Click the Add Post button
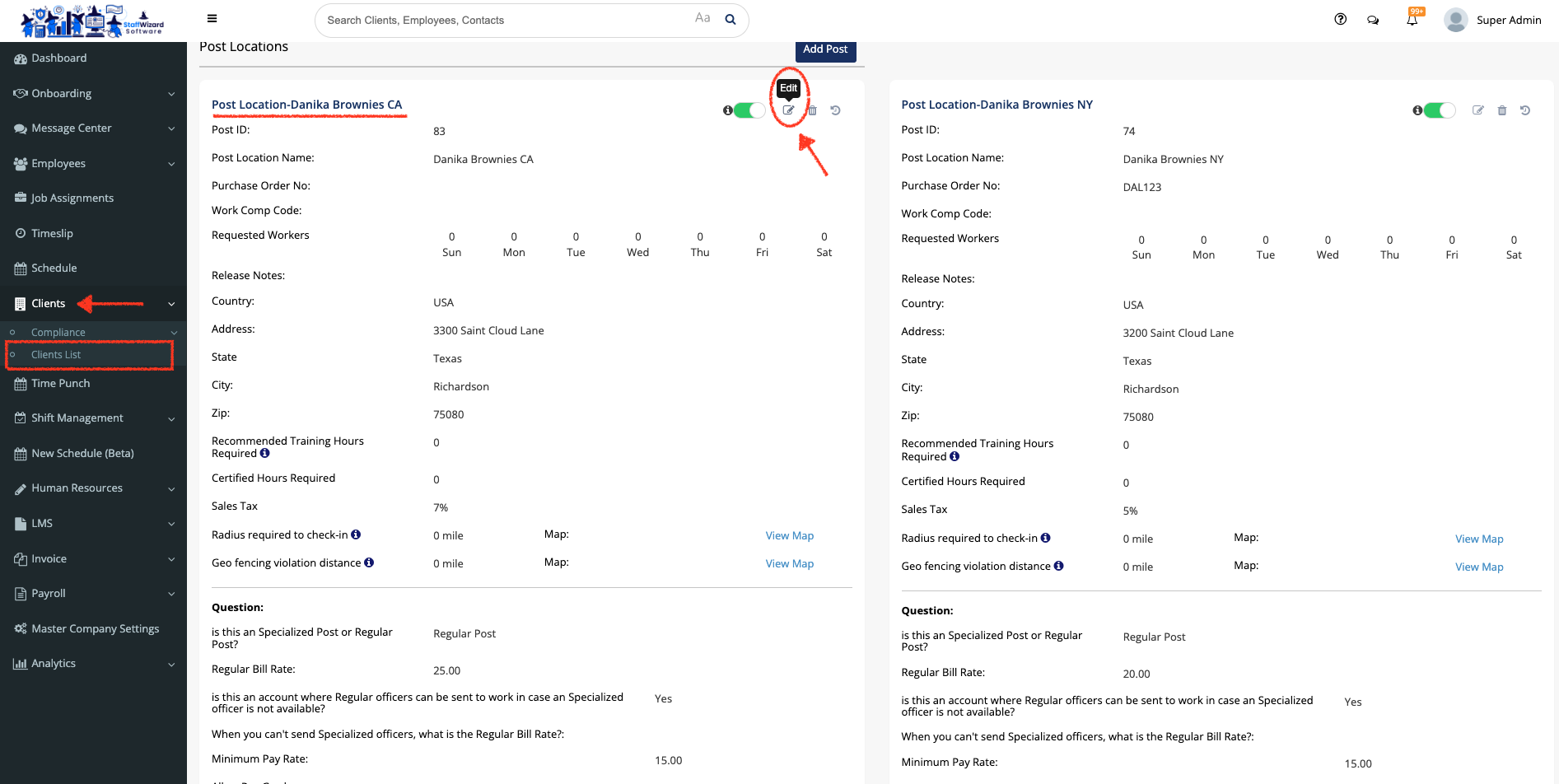 coord(824,49)
